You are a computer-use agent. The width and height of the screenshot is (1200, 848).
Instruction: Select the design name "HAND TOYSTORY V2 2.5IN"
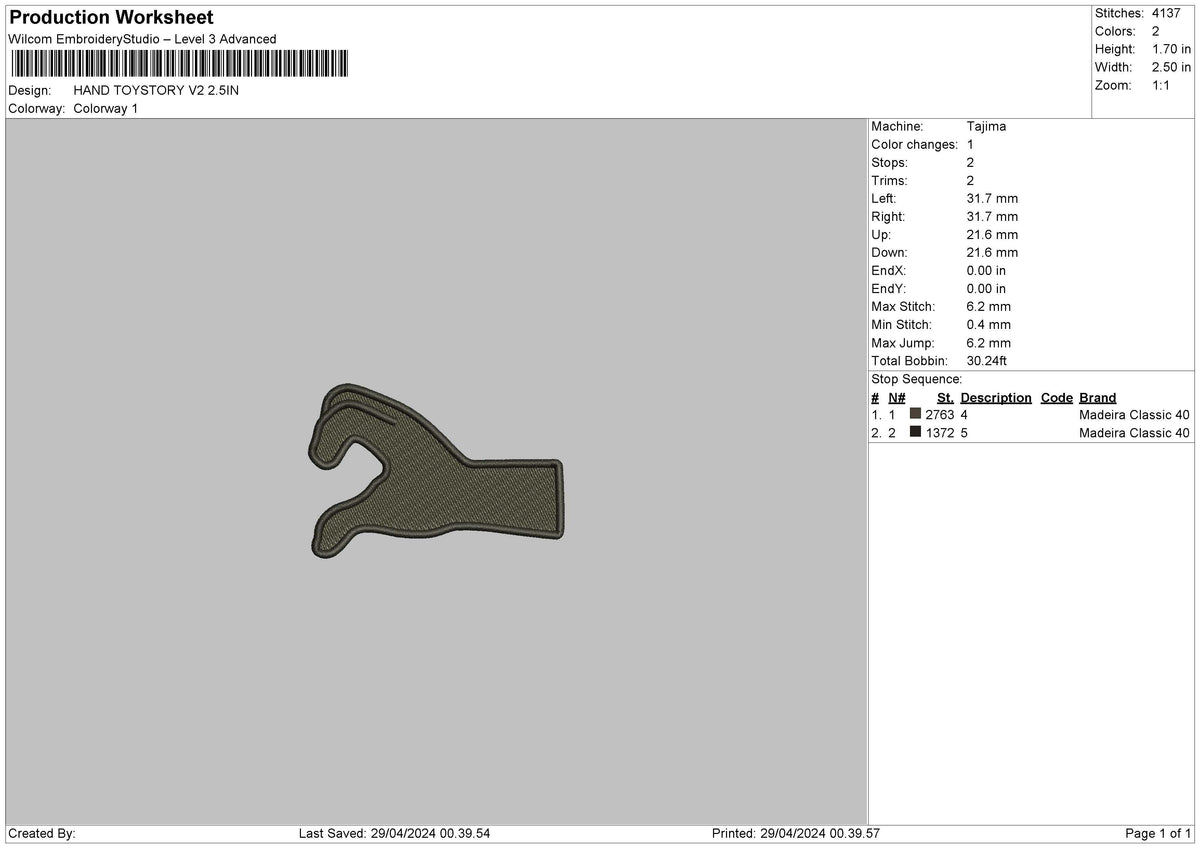[156, 90]
